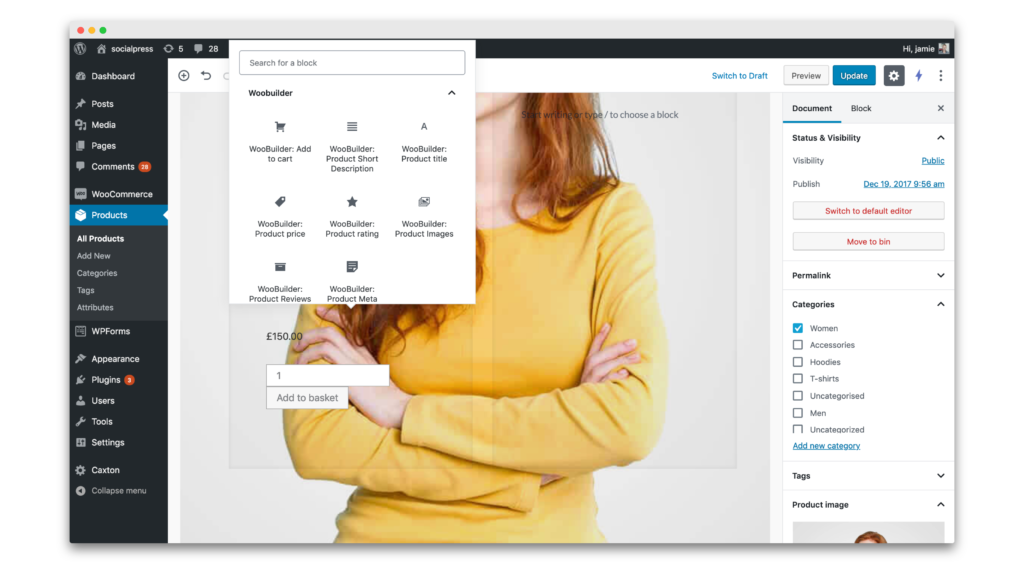Insert WooBuilder Product Images block

(424, 217)
